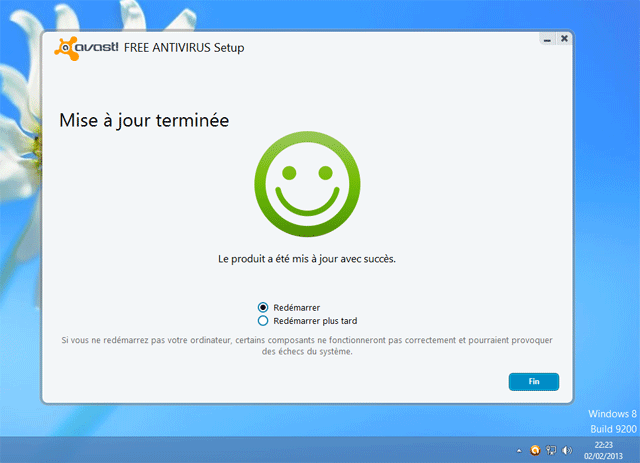Screen dimensions: 640x463
Task: Click the restart warning text paragraph
Action: (x=307, y=345)
